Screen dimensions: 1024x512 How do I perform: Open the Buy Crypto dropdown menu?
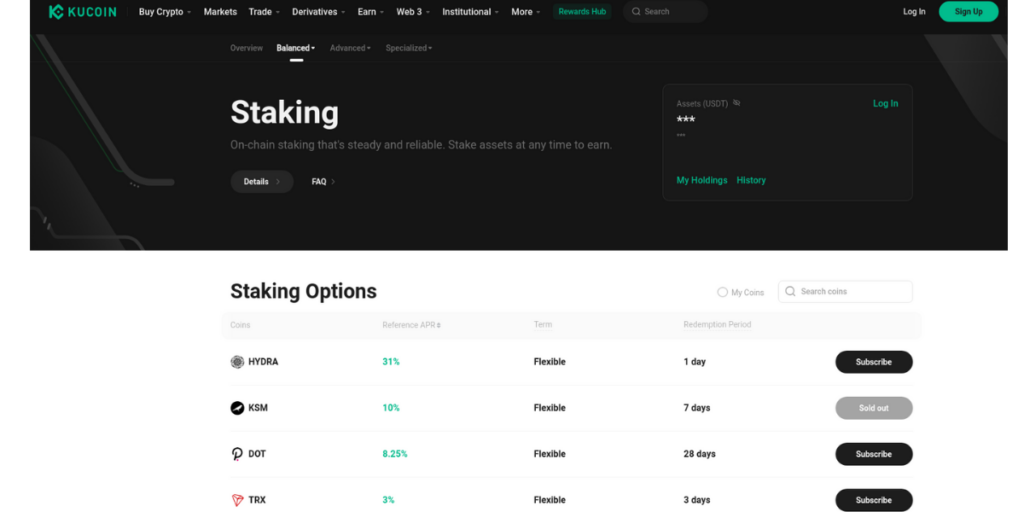(165, 12)
